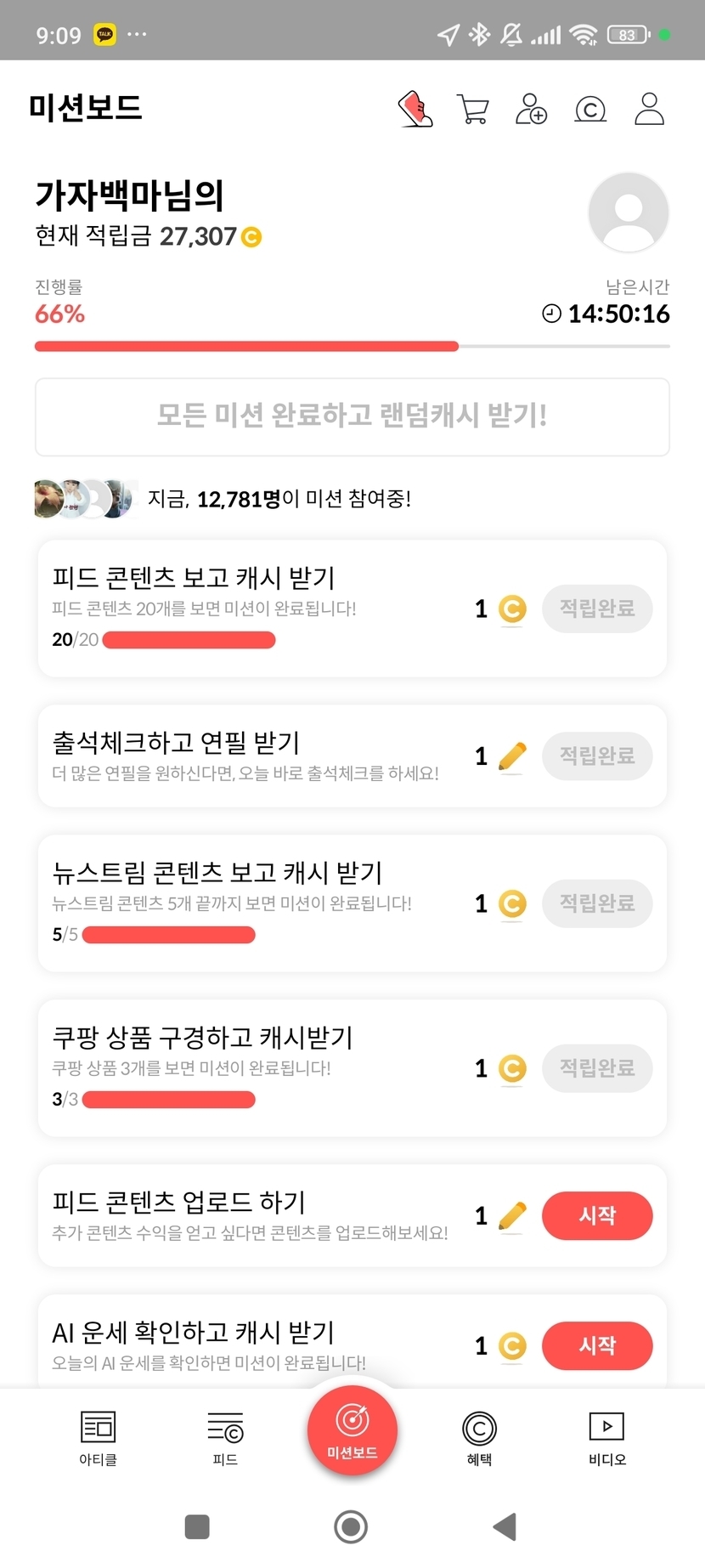Open the shopping cart
This screenshot has width=705, height=1568.
coord(472,110)
